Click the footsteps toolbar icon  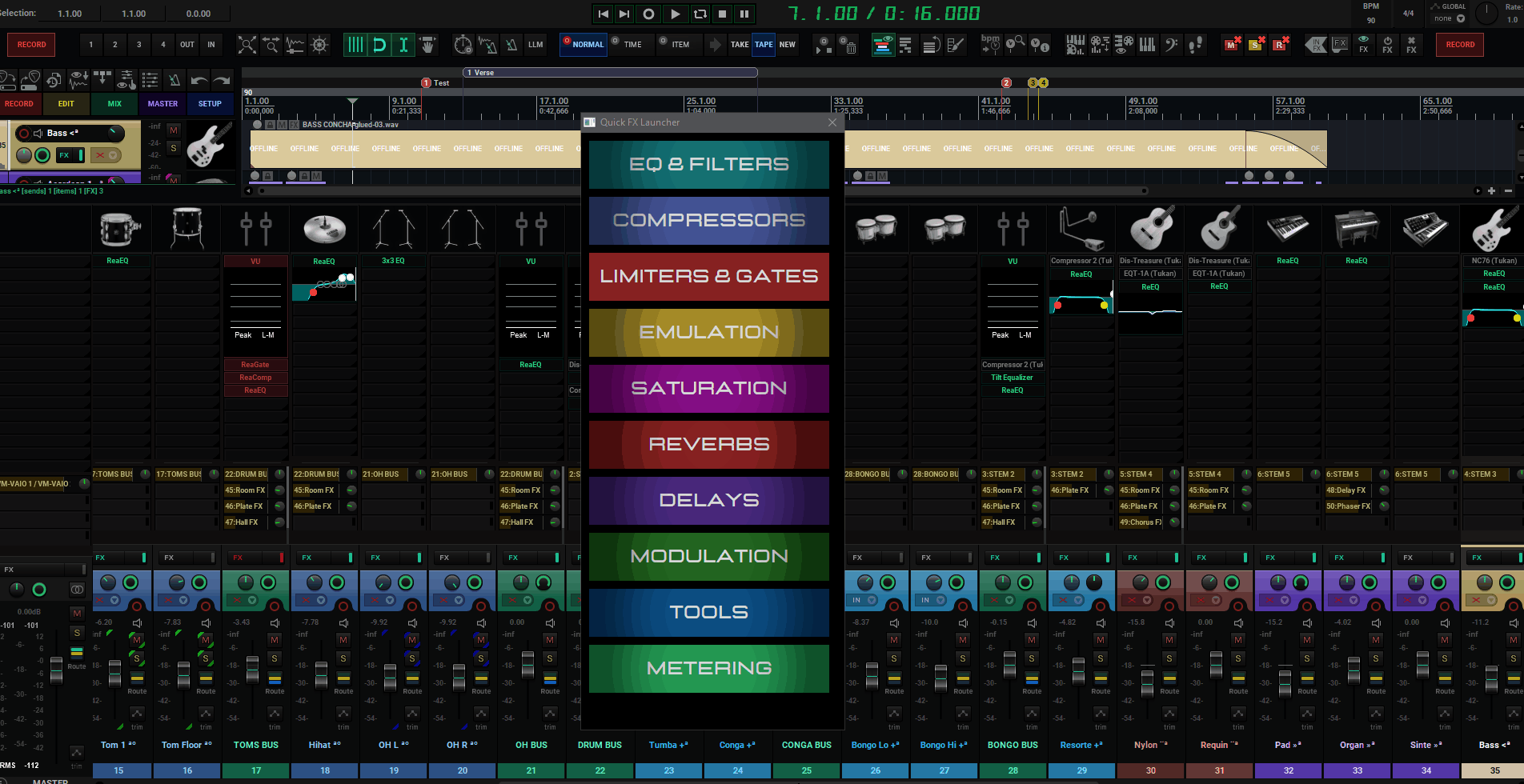click(1196, 45)
